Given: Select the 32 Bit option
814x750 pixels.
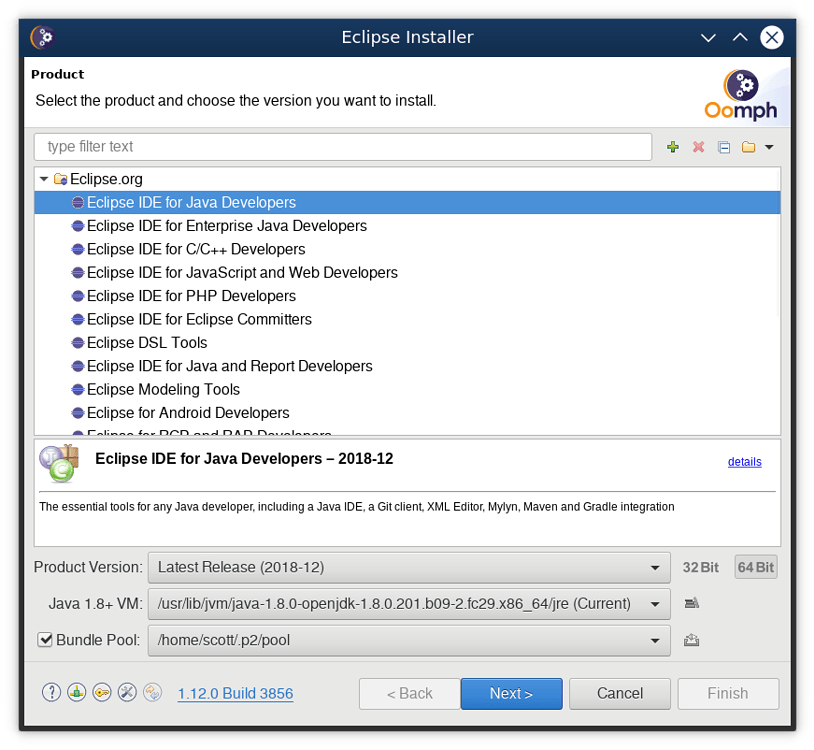Looking at the screenshot, I should 700,566.
